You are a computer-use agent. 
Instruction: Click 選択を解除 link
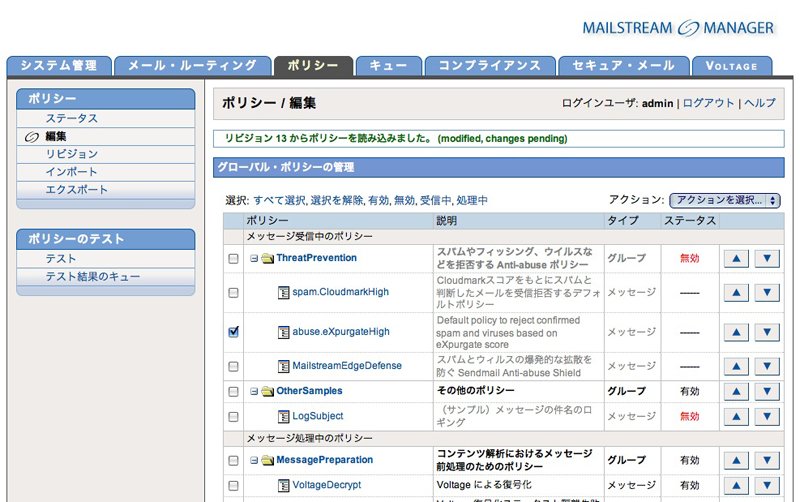tap(337, 200)
